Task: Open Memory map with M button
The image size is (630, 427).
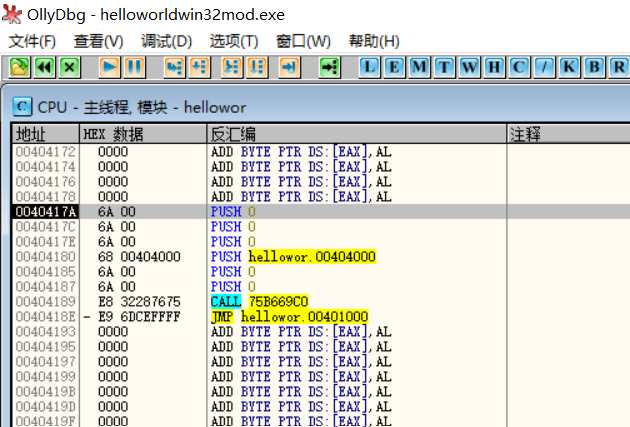Action: 419,67
